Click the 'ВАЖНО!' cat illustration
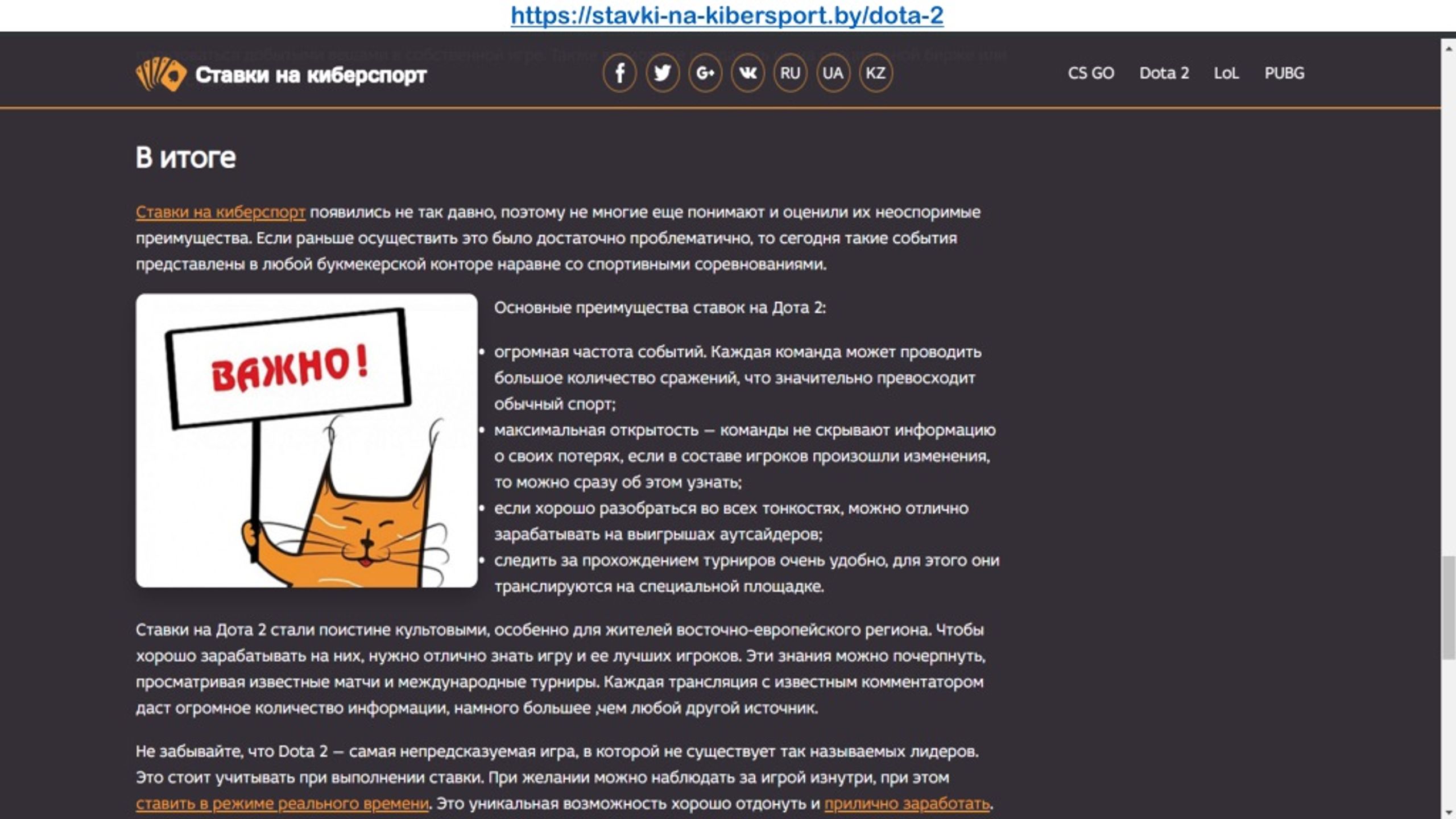Image resolution: width=1456 pixels, height=819 pixels. coord(307,441)
